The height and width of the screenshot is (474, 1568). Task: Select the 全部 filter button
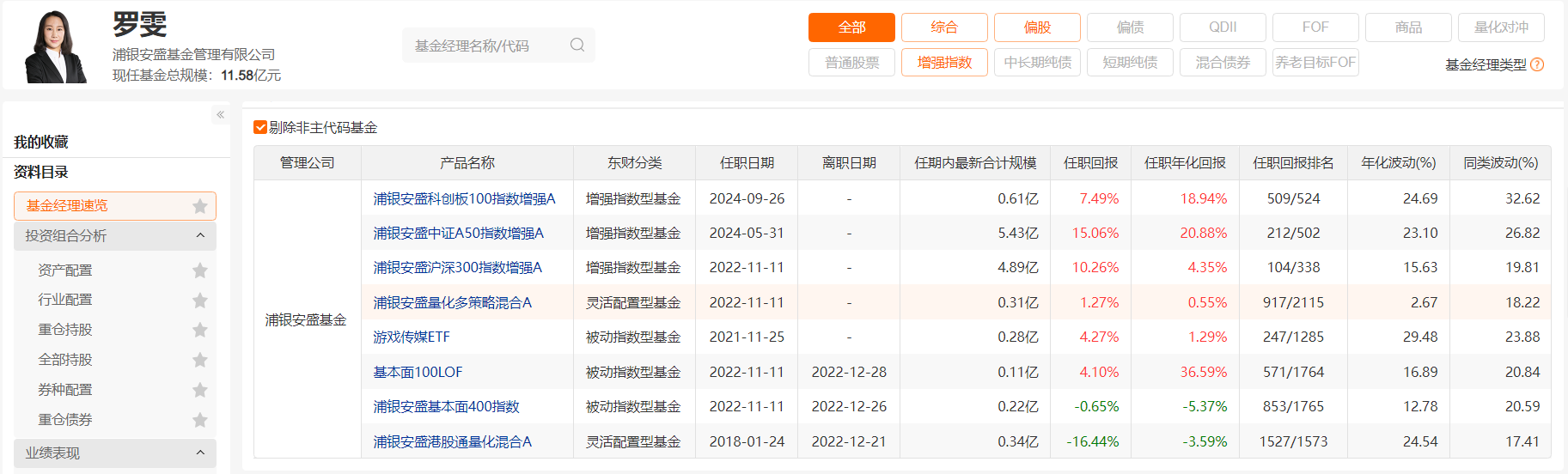tap(851, 27)
